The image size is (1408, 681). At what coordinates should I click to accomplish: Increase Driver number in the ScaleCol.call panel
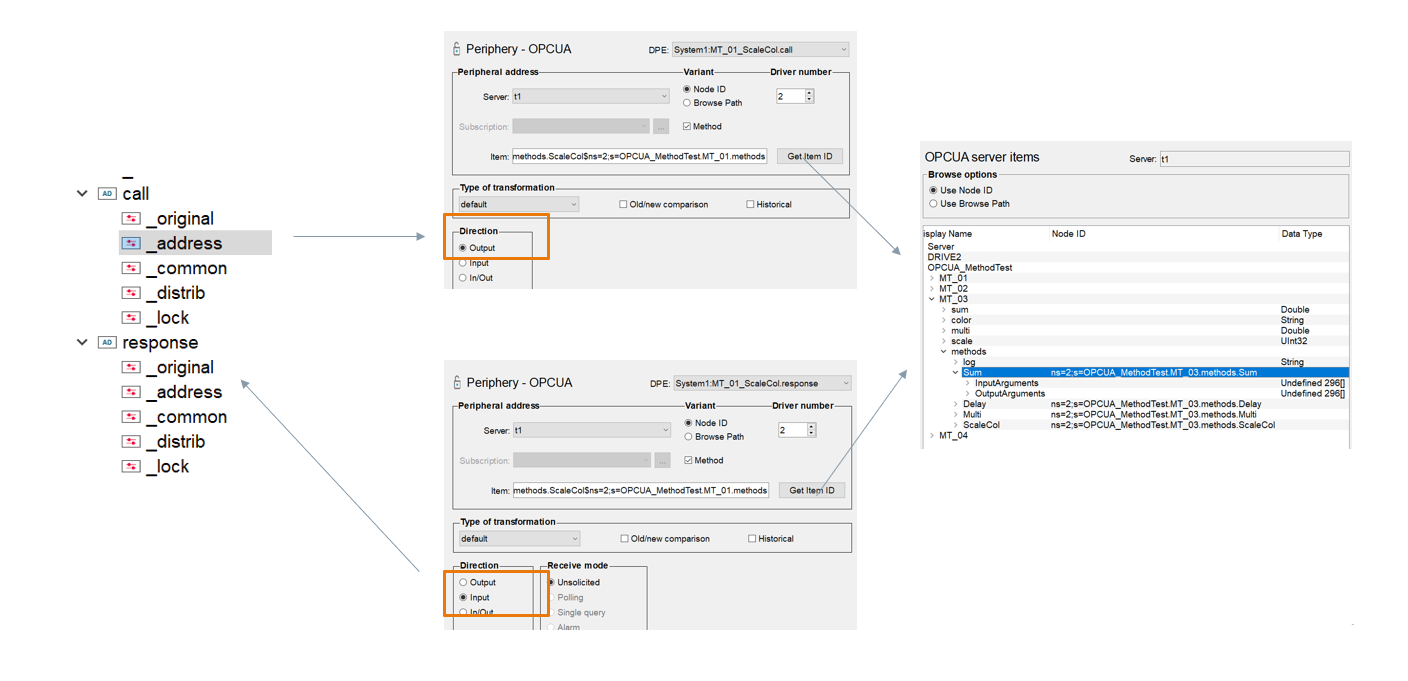[x=809, y=93]
